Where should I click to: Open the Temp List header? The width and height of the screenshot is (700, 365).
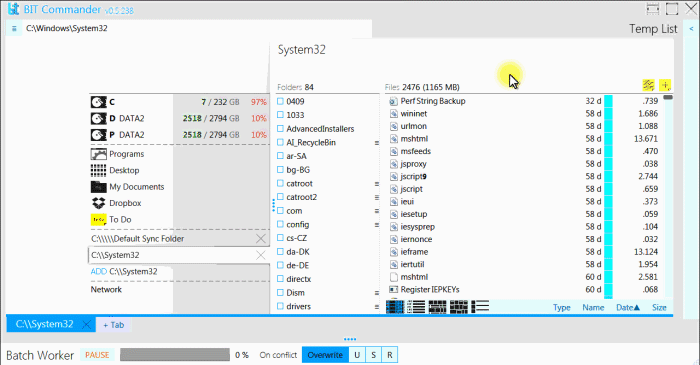pos(653,29)
